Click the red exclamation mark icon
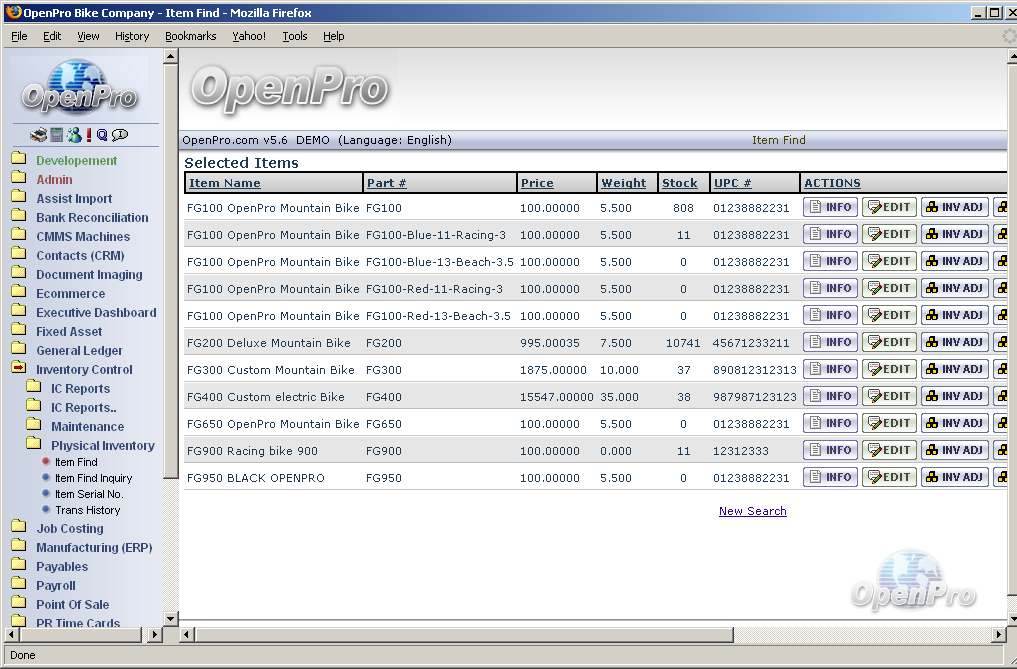1017x669 pixels. [x=89, y=135]
